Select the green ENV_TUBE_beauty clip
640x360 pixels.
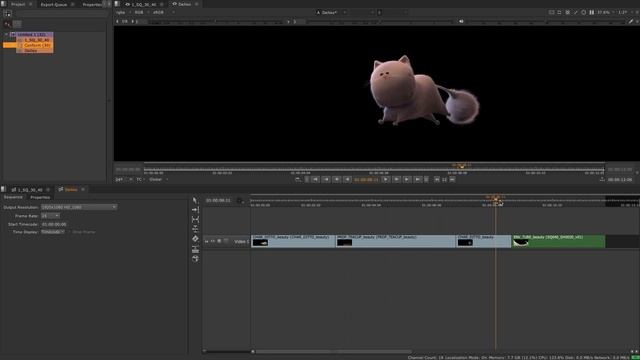558,241
